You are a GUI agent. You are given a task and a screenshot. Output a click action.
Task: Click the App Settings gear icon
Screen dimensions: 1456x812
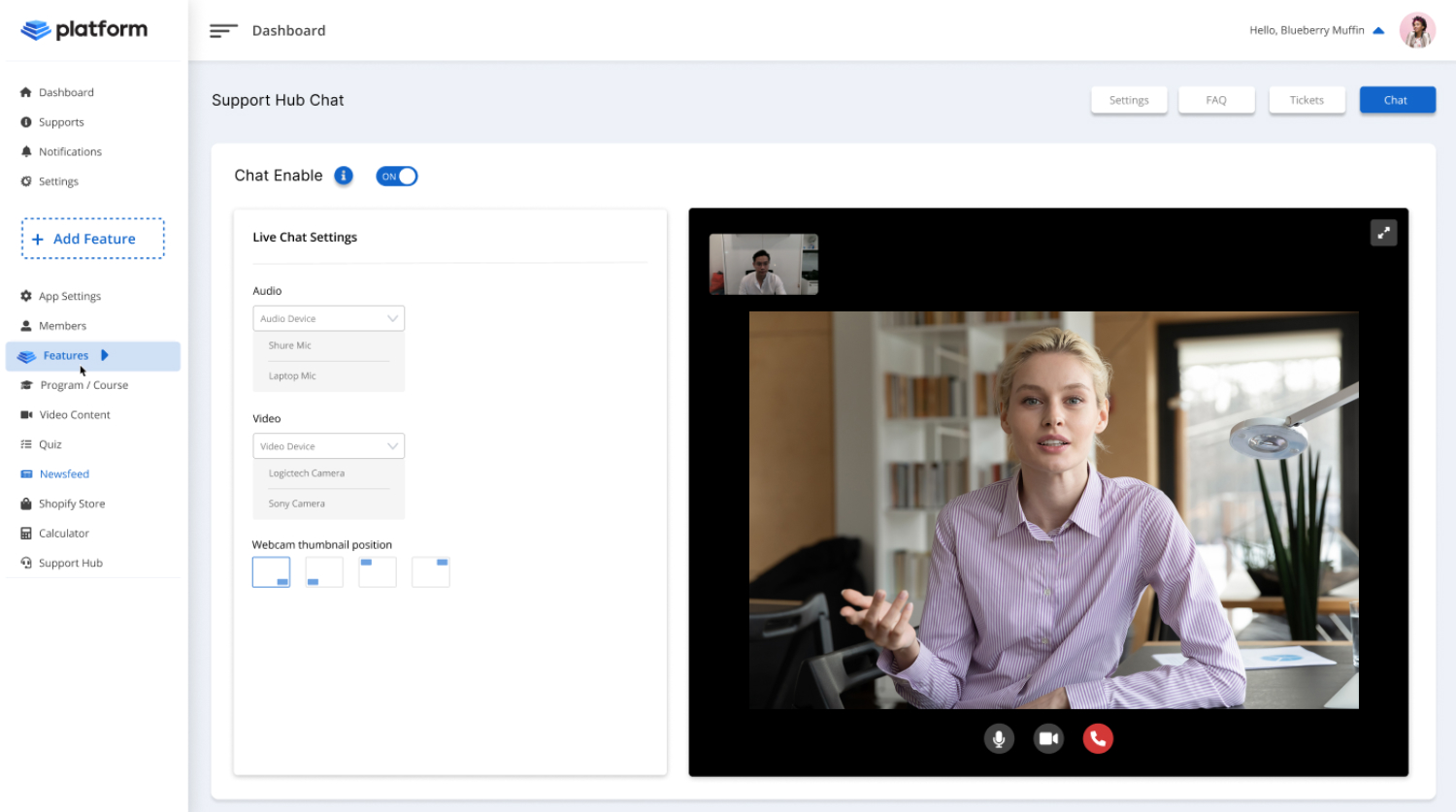pos(26,296)
